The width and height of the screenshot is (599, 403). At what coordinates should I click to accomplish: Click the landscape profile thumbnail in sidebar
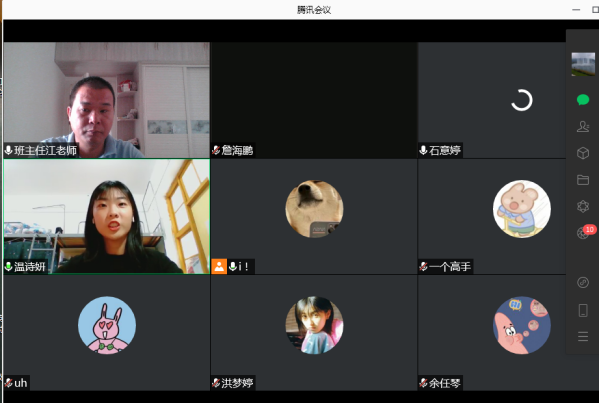(583, 64)
